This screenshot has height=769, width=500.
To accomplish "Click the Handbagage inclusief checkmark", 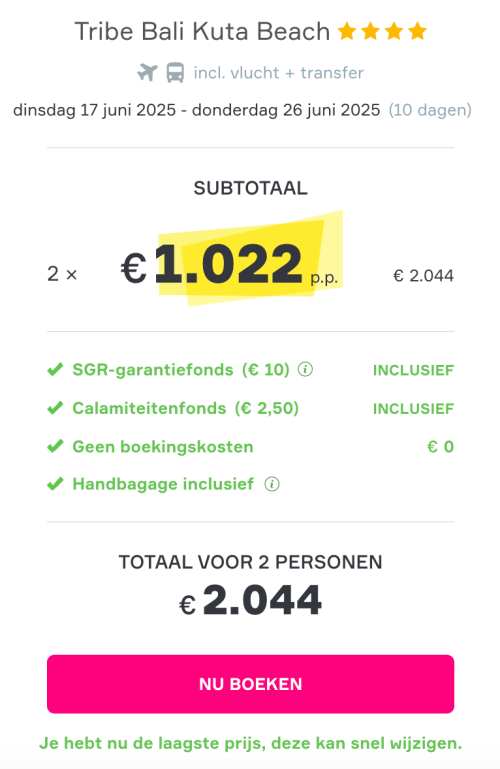I will (55, 484).
